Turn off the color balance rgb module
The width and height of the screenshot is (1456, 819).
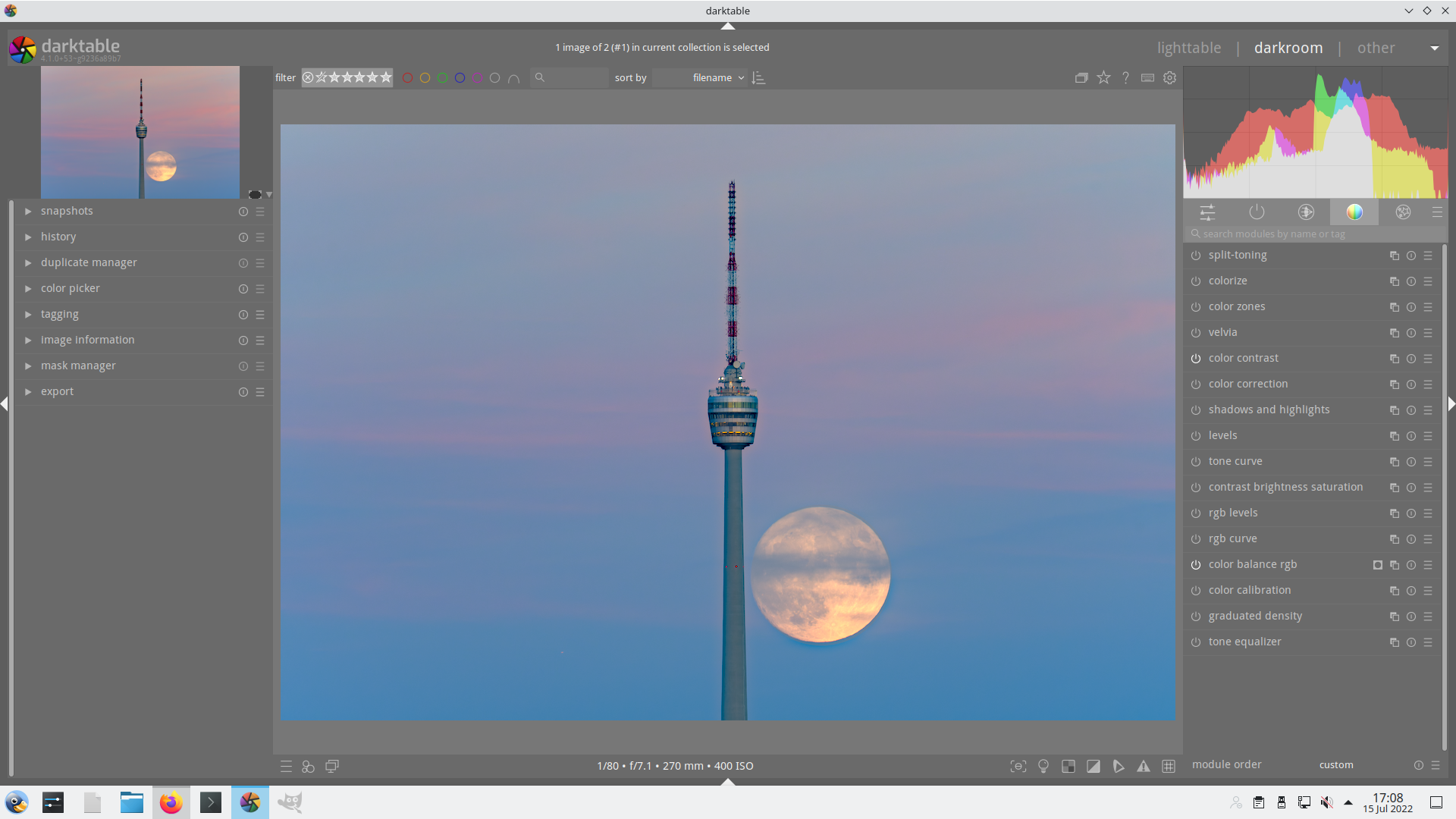[1196, 565]
